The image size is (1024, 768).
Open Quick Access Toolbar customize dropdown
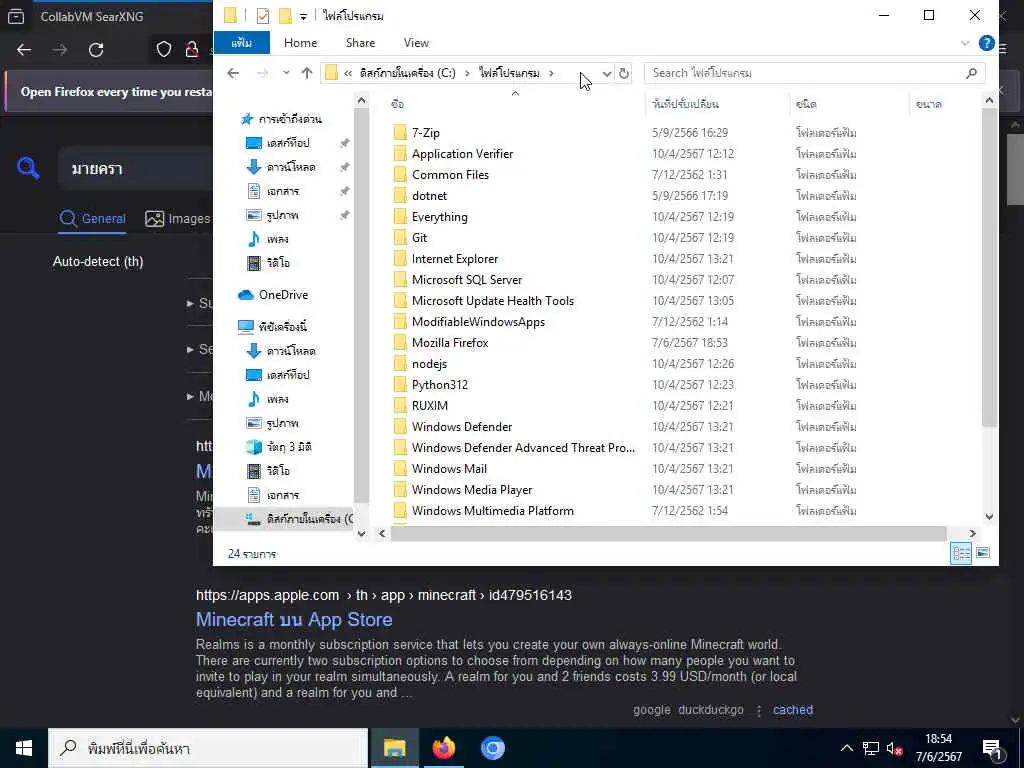(304, 16)
